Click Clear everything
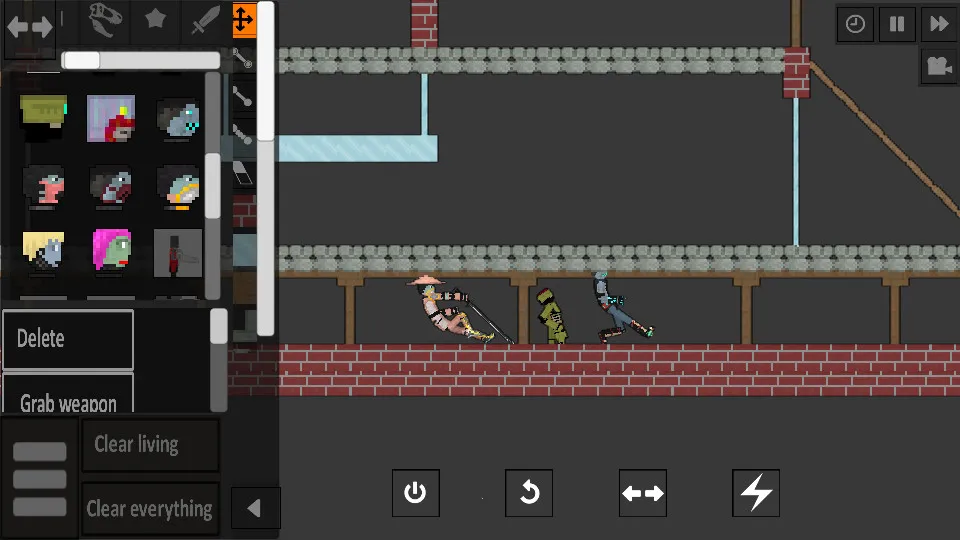The height and width of the screenshot is (540, 960). (150, 508)
